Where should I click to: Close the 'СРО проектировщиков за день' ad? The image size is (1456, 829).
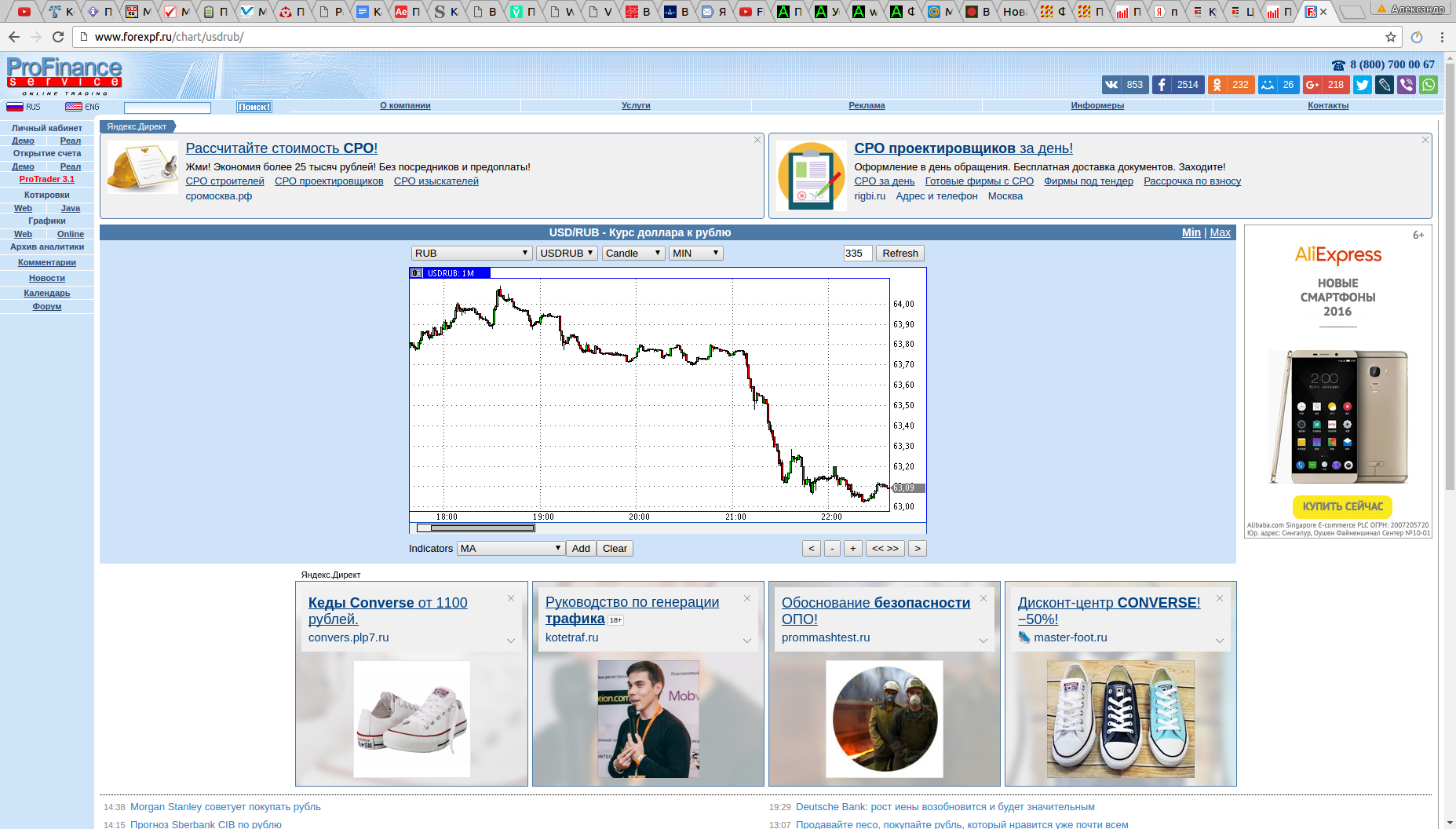(1425, 140)
